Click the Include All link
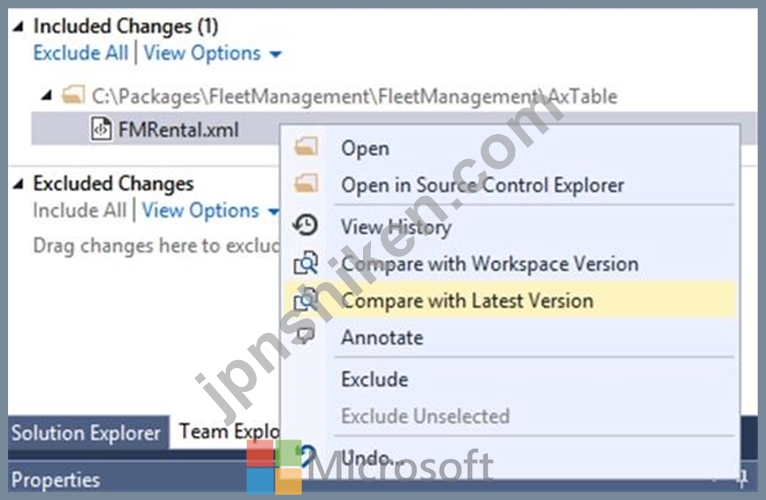The width and height of the screenshot is (766, 500). tap(80, 211)
